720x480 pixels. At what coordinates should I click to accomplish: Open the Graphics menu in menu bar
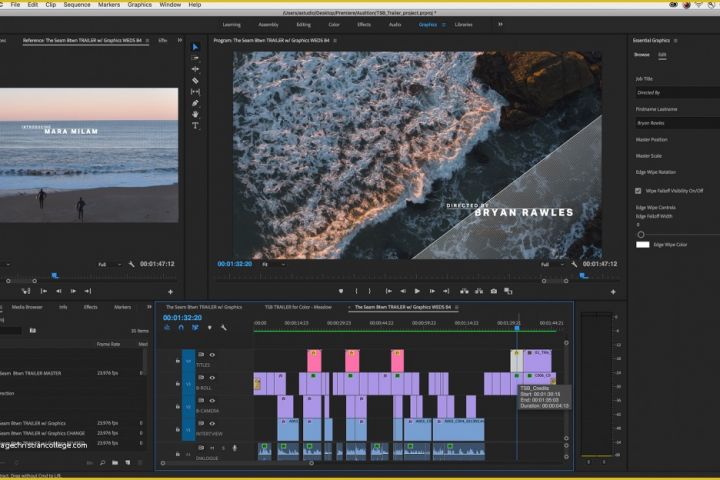click(140, 5)
